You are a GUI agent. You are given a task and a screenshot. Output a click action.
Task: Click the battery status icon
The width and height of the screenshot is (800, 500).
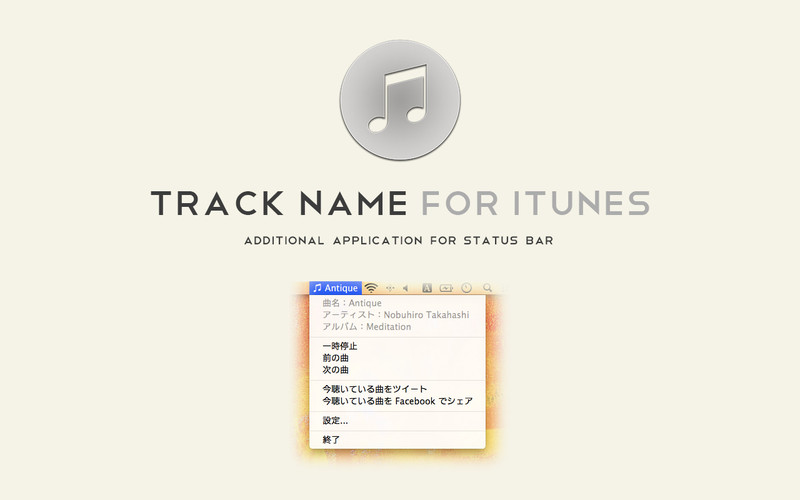coord(446,288)
